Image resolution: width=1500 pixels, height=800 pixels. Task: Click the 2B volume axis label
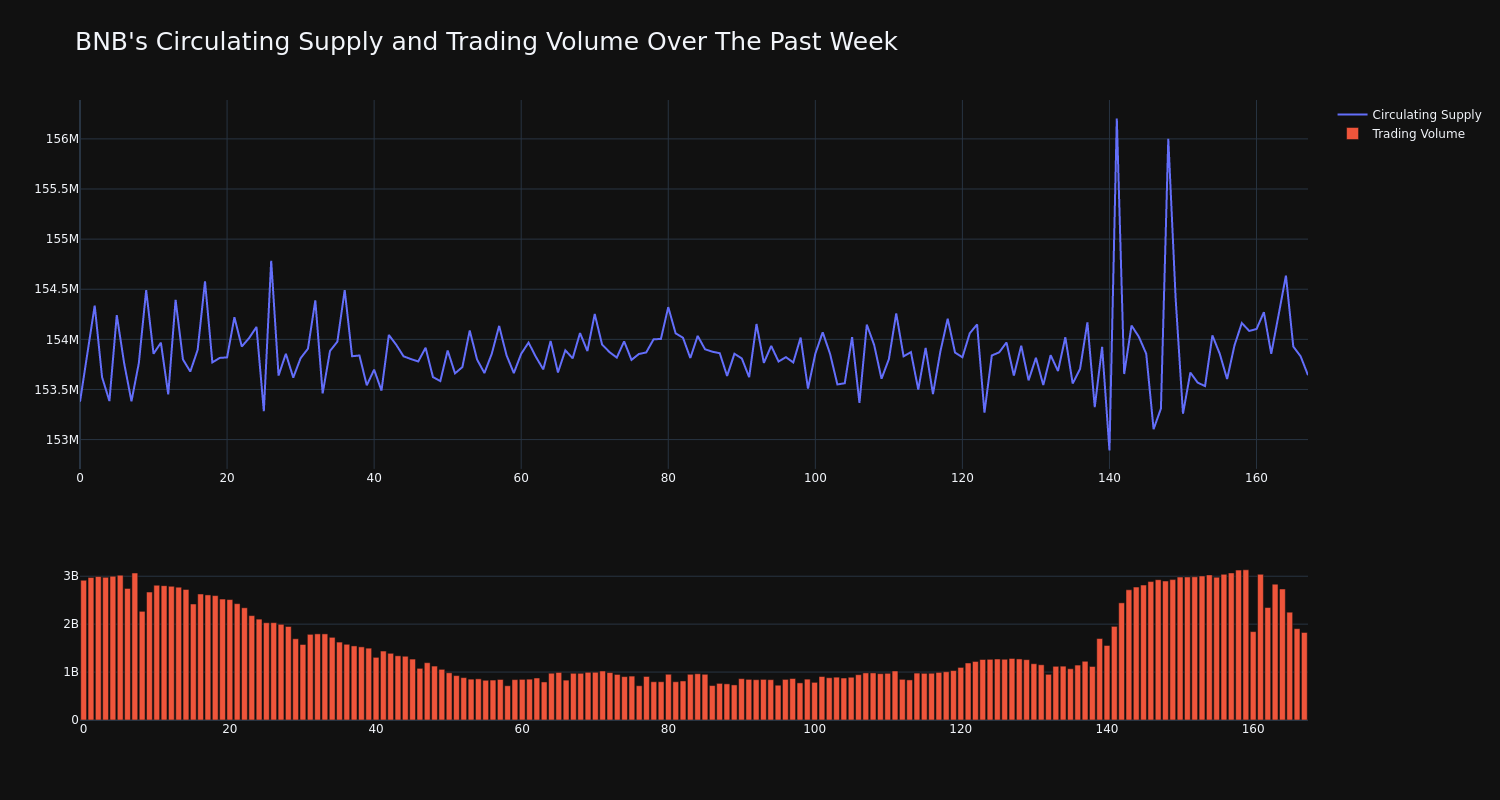click(71, 624)
